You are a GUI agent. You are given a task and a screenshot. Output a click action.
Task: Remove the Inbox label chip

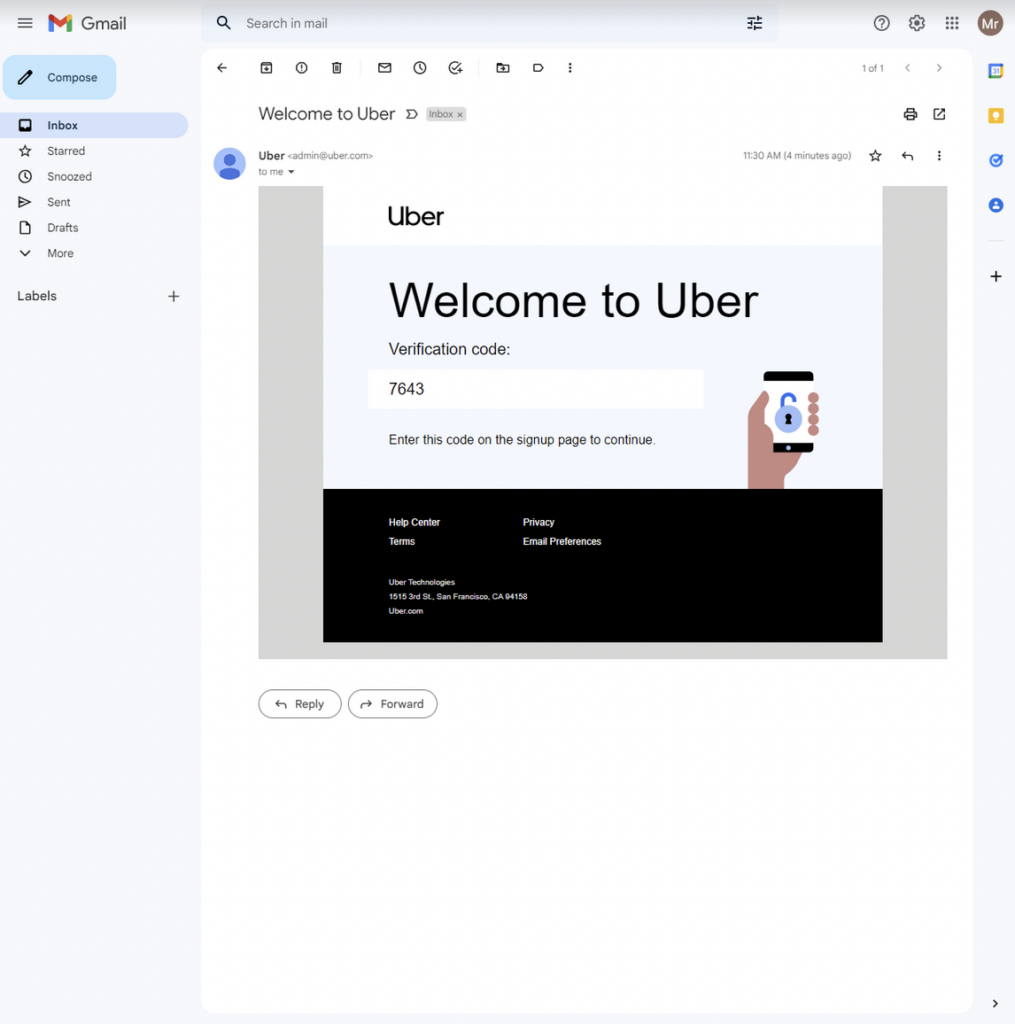pyautogui.click(x=460, y=114)
